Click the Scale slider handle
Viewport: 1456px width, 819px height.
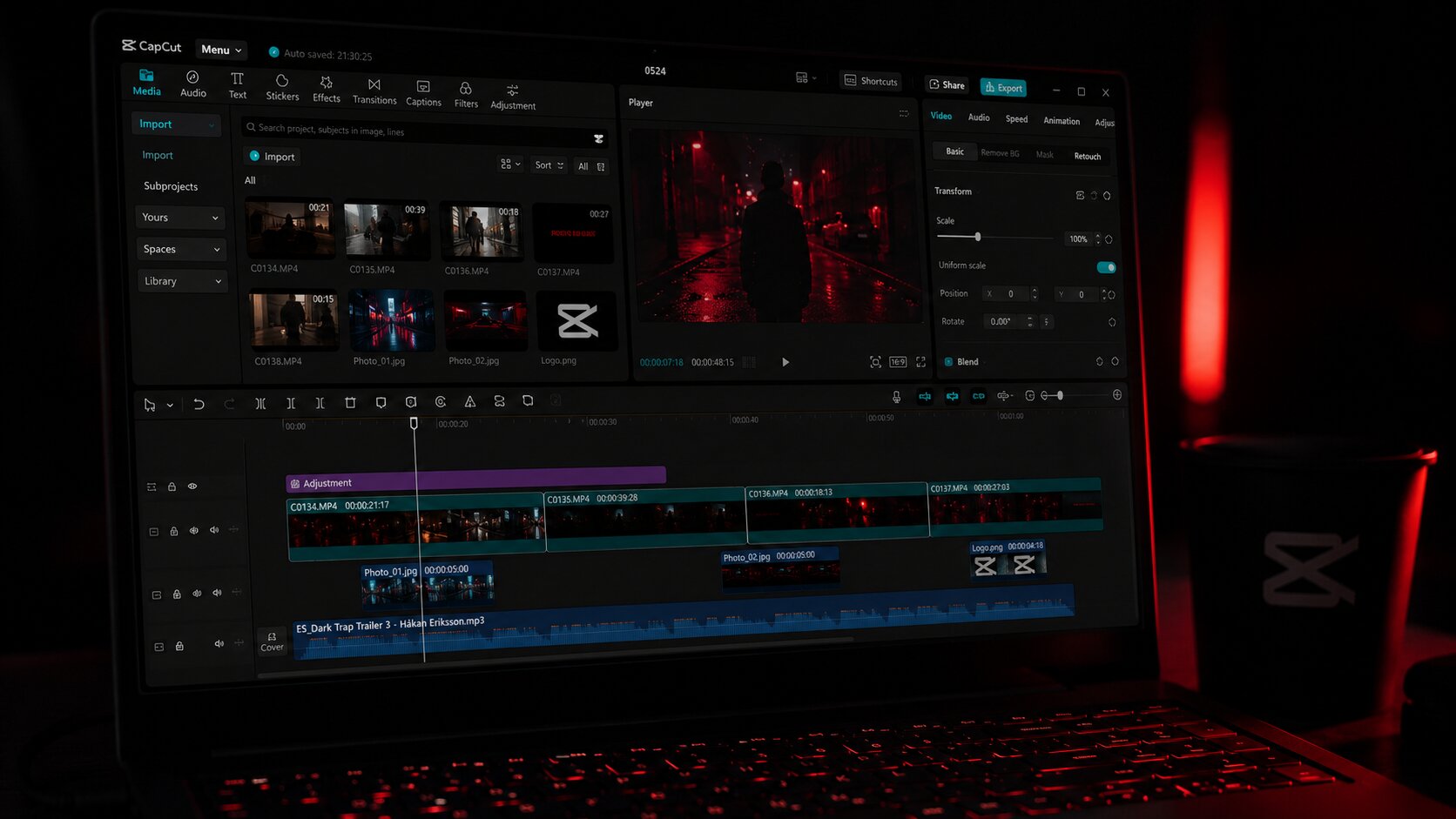pyautogui.click(x=978, y=237)
